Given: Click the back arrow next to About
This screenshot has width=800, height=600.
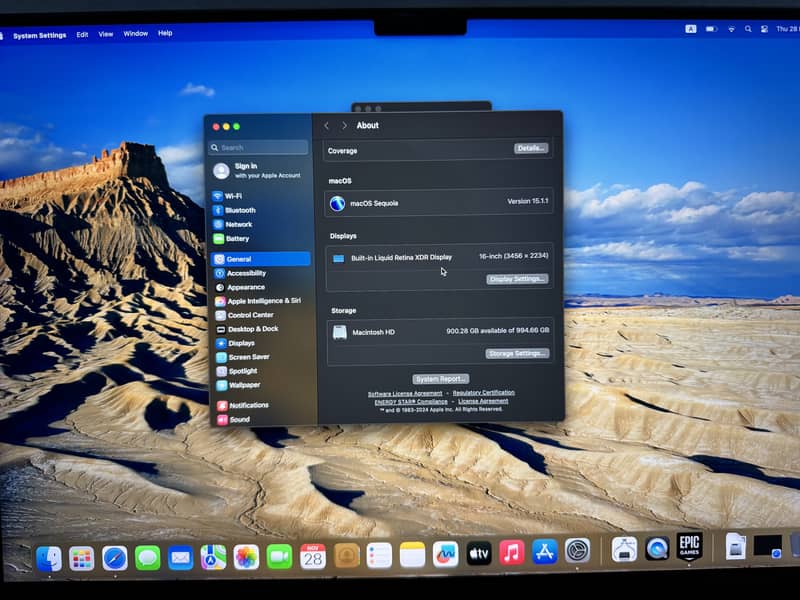Looking at the screenshot, I should [x=327, y=126].
